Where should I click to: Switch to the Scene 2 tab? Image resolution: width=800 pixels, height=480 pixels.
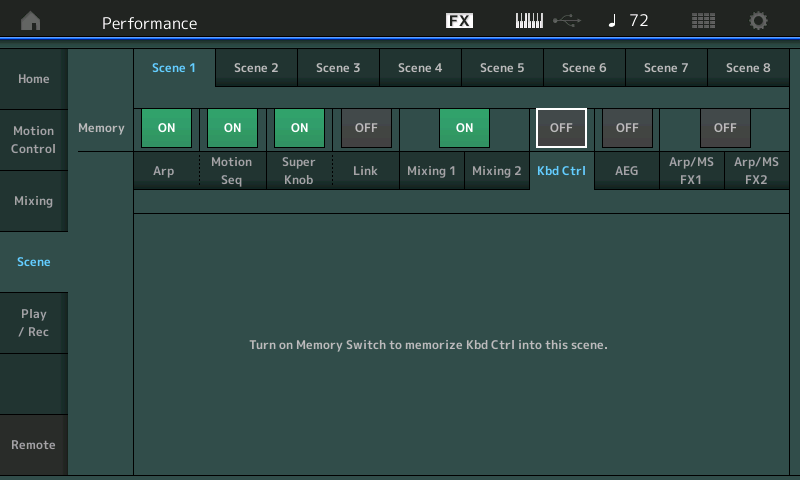(x=256, y=68)
